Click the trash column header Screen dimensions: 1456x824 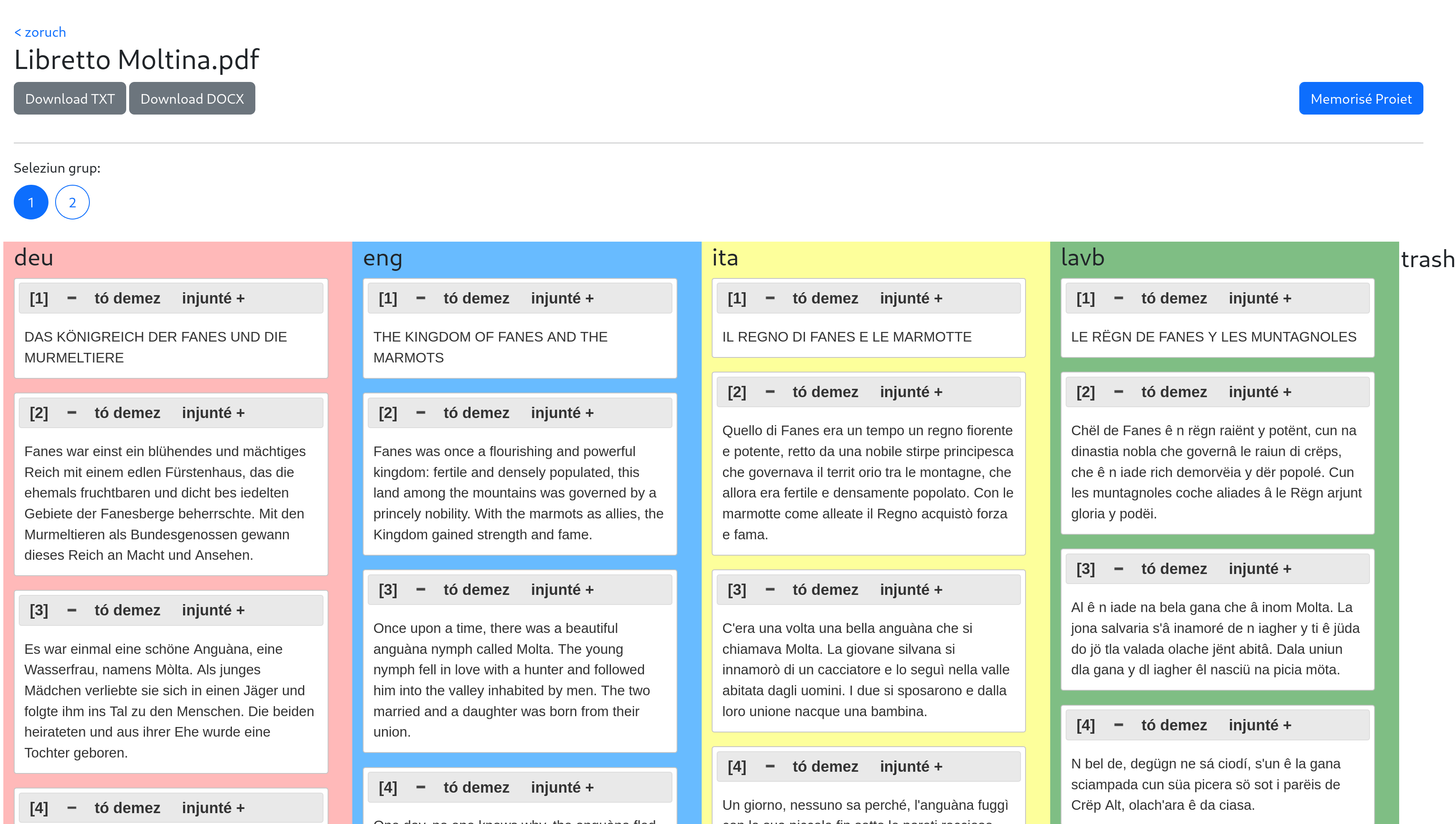point(1427,259)
